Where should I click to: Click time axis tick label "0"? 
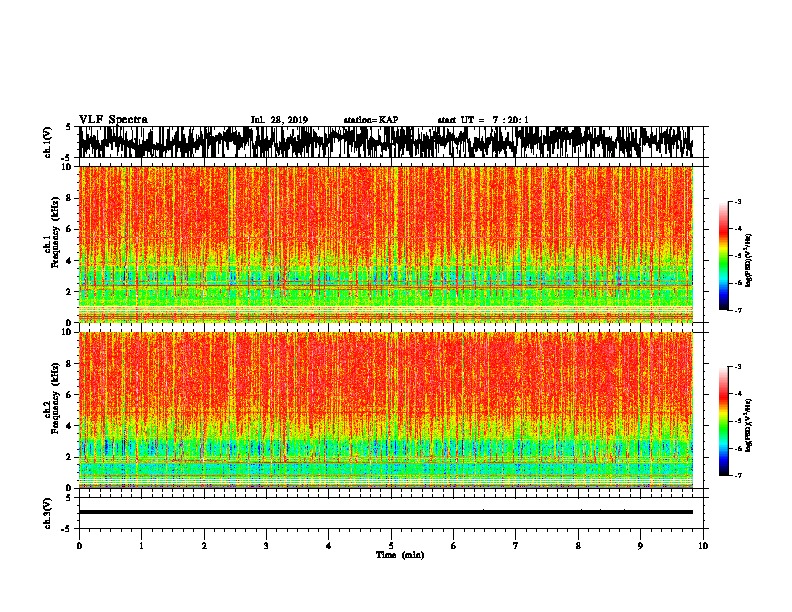coord(79,546)
